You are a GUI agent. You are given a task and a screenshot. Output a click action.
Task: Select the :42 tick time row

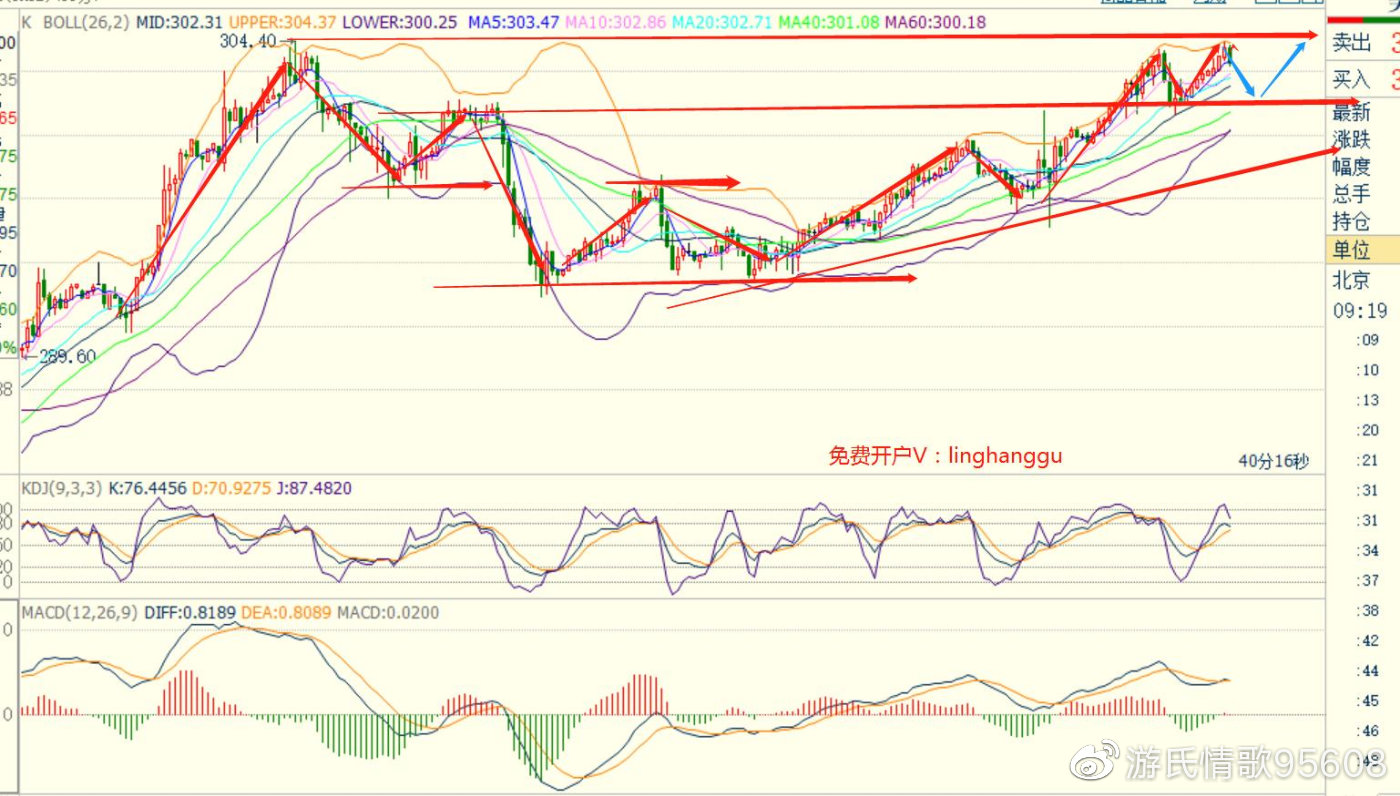[x=1368, y=640]
